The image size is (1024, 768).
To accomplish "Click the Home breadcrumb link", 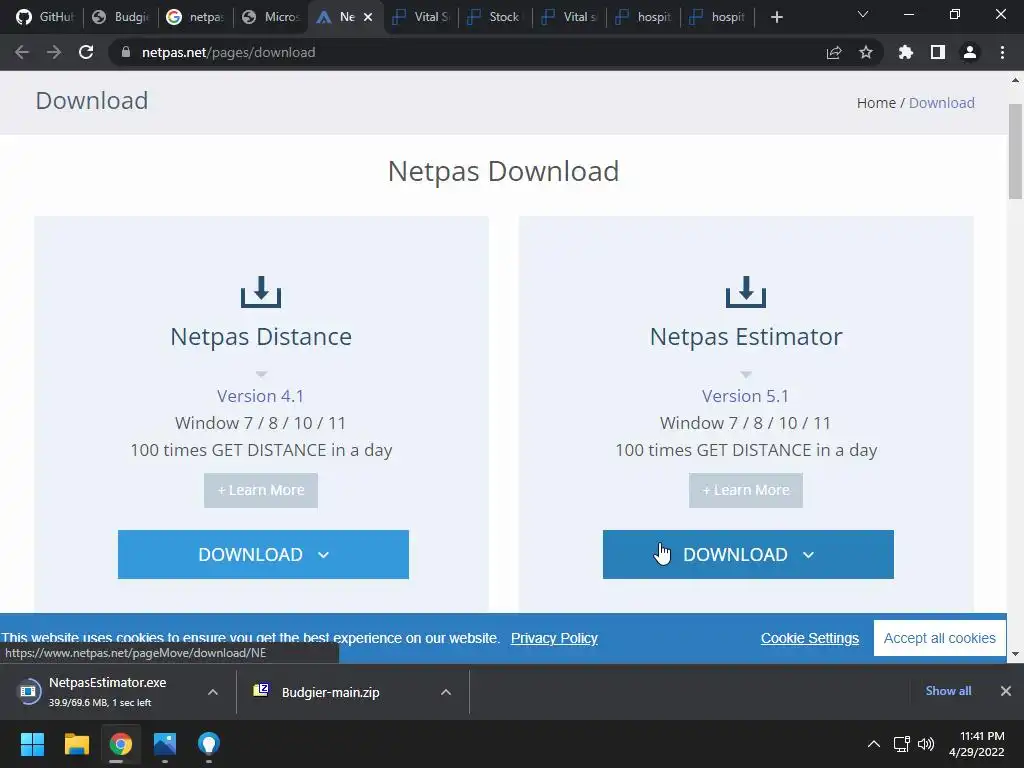I will (876, 103).
